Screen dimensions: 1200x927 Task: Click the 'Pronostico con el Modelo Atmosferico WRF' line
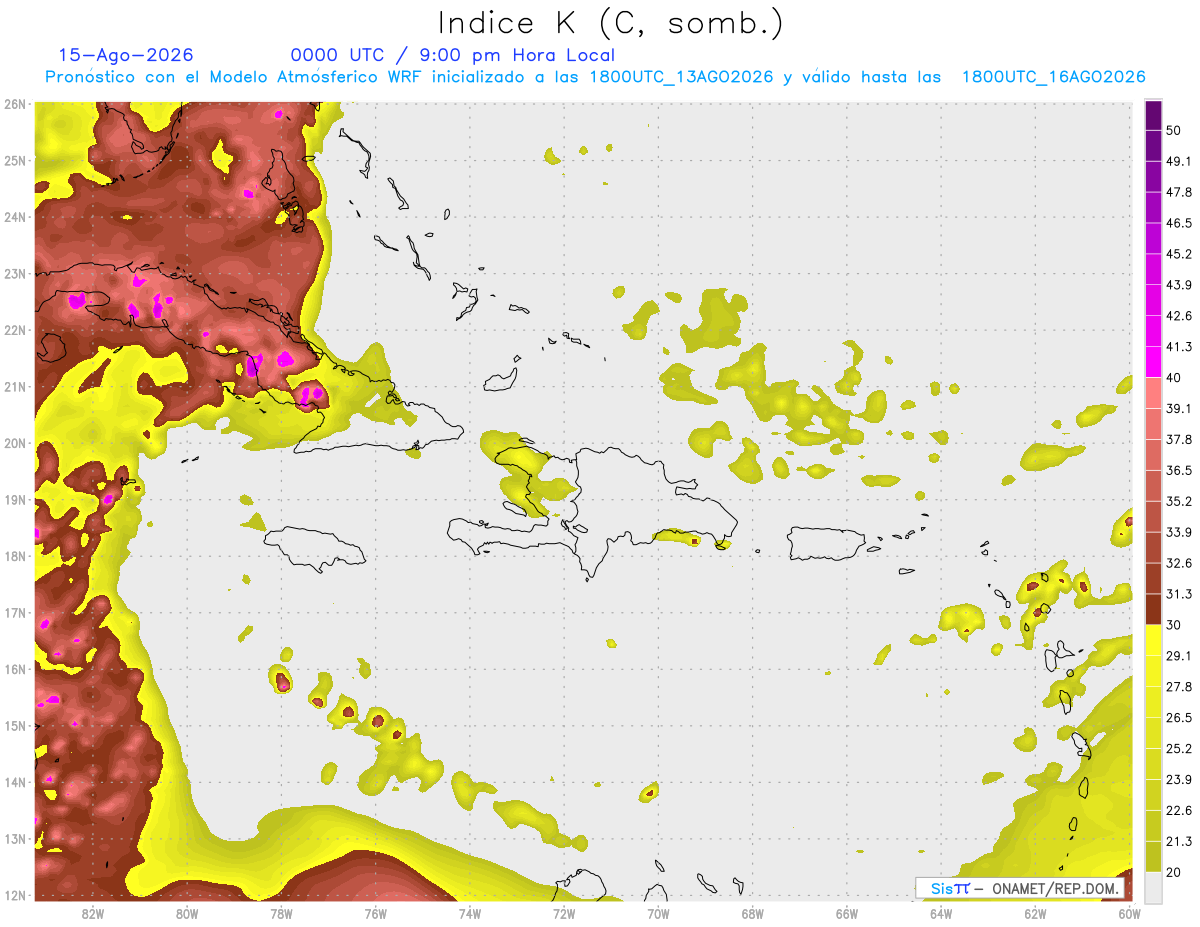[x=595, y=77]
